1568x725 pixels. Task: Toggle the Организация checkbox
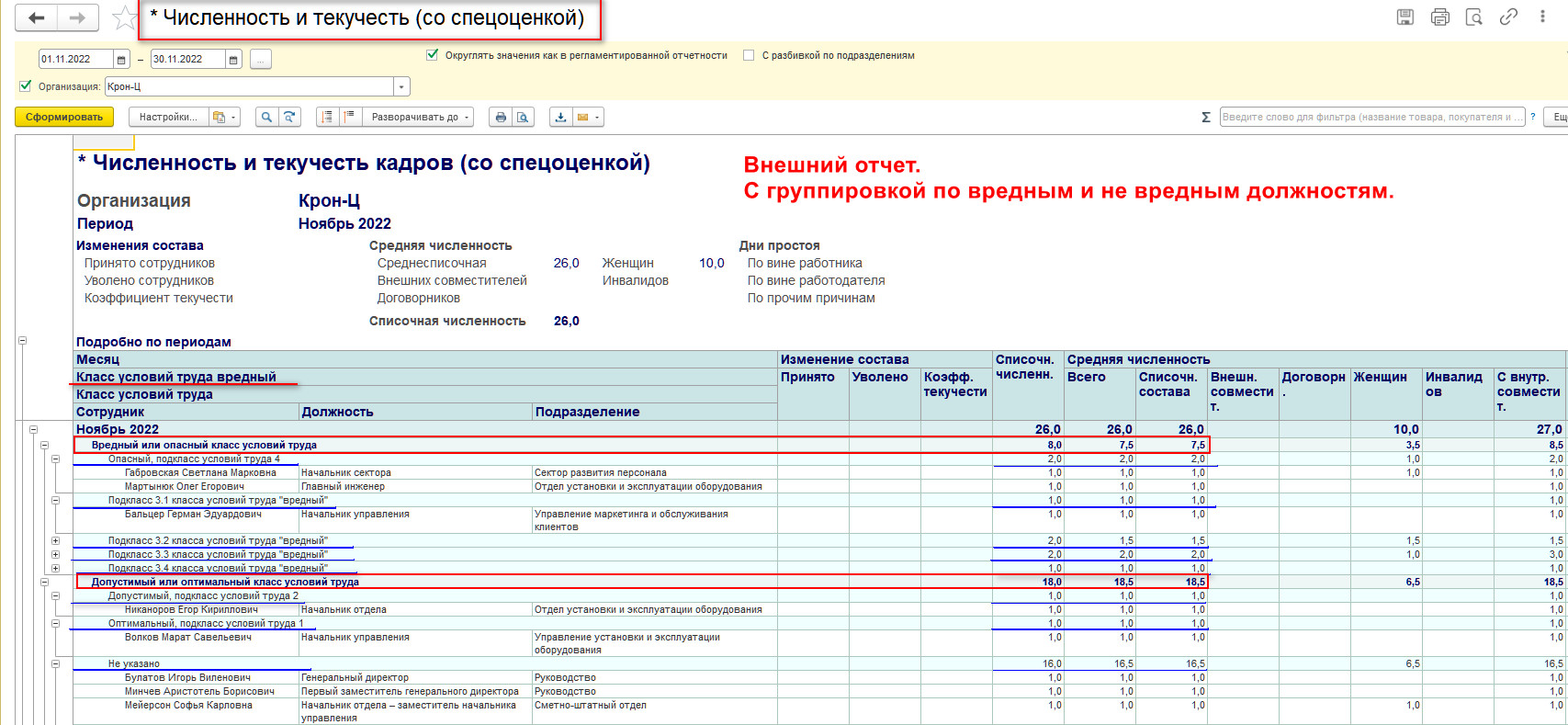(x=26, y=86)
